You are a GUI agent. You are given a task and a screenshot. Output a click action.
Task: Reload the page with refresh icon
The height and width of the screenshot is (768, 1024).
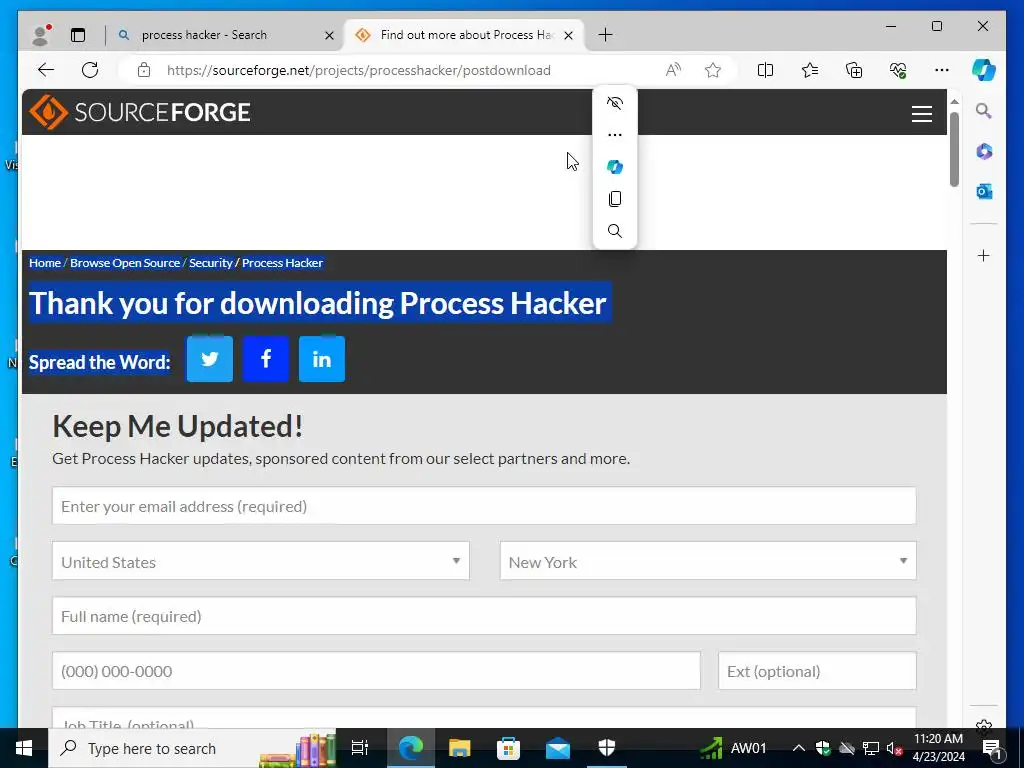tap(90, 70)
